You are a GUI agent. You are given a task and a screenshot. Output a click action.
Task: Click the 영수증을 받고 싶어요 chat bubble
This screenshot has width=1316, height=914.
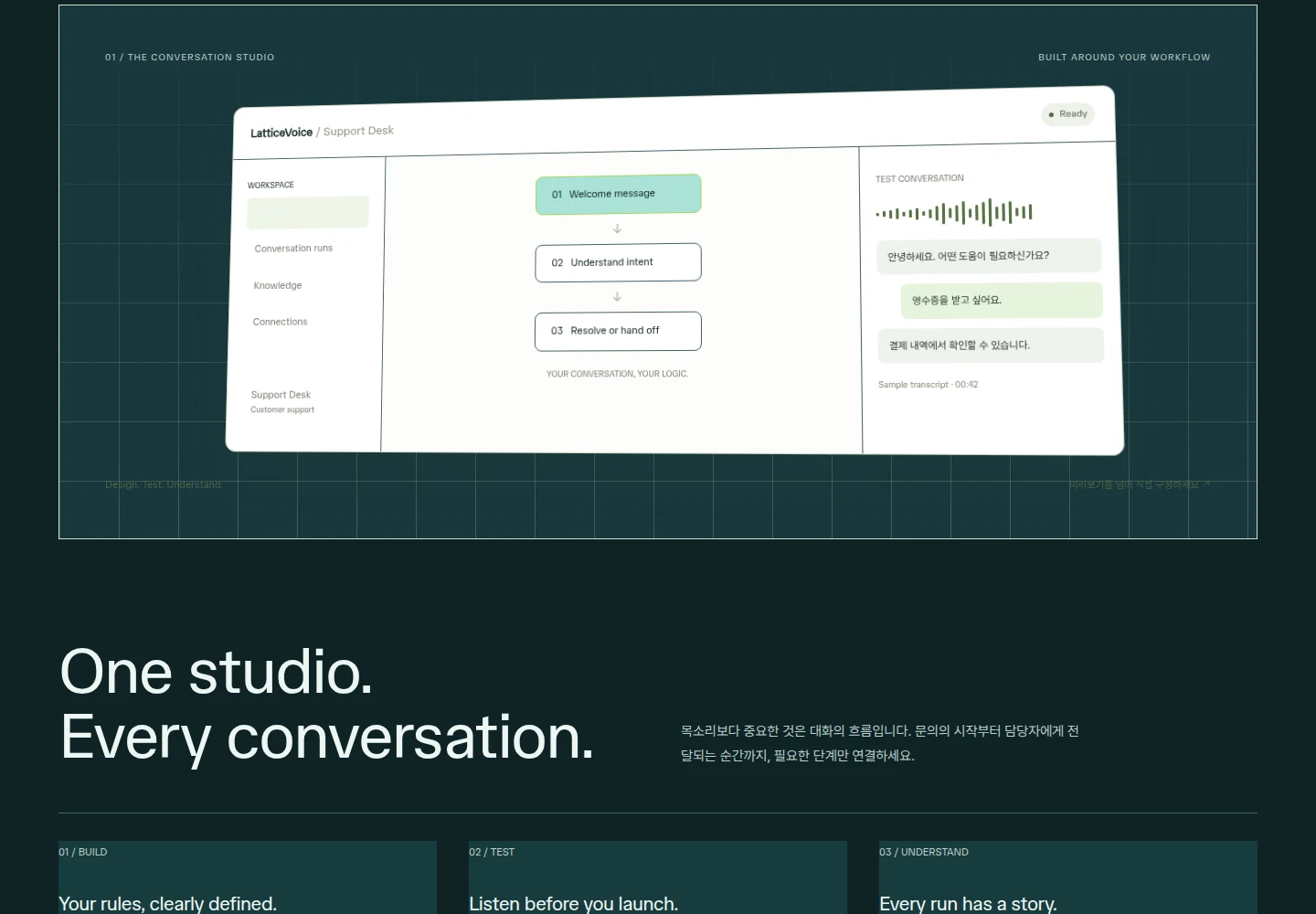[1002, 300]
